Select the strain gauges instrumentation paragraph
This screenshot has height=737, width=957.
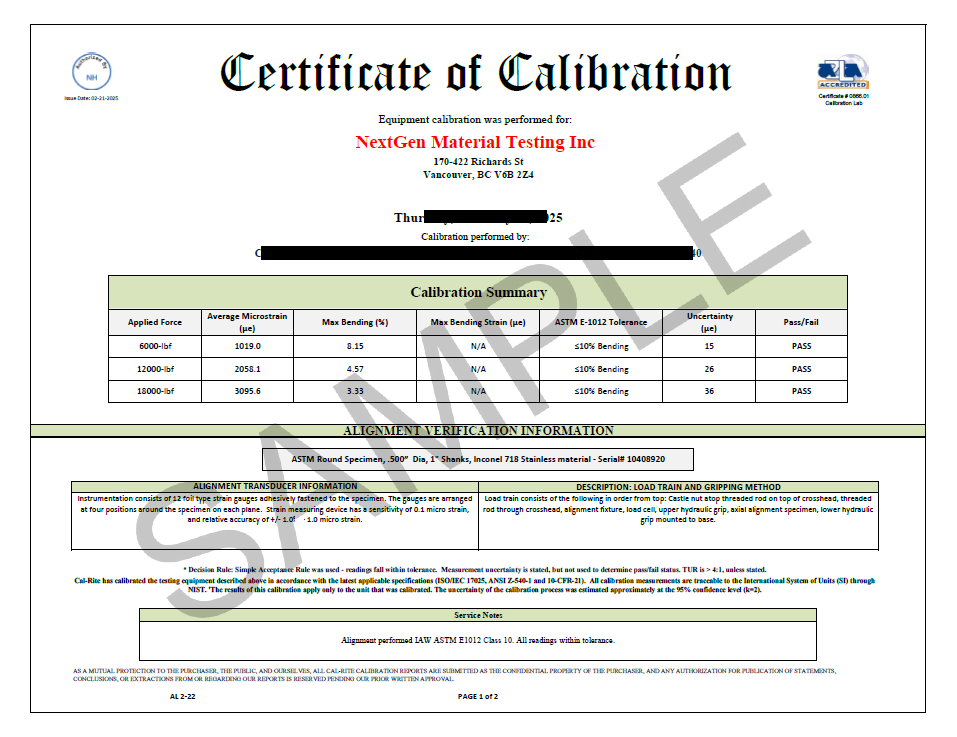[x=275, y=509]
